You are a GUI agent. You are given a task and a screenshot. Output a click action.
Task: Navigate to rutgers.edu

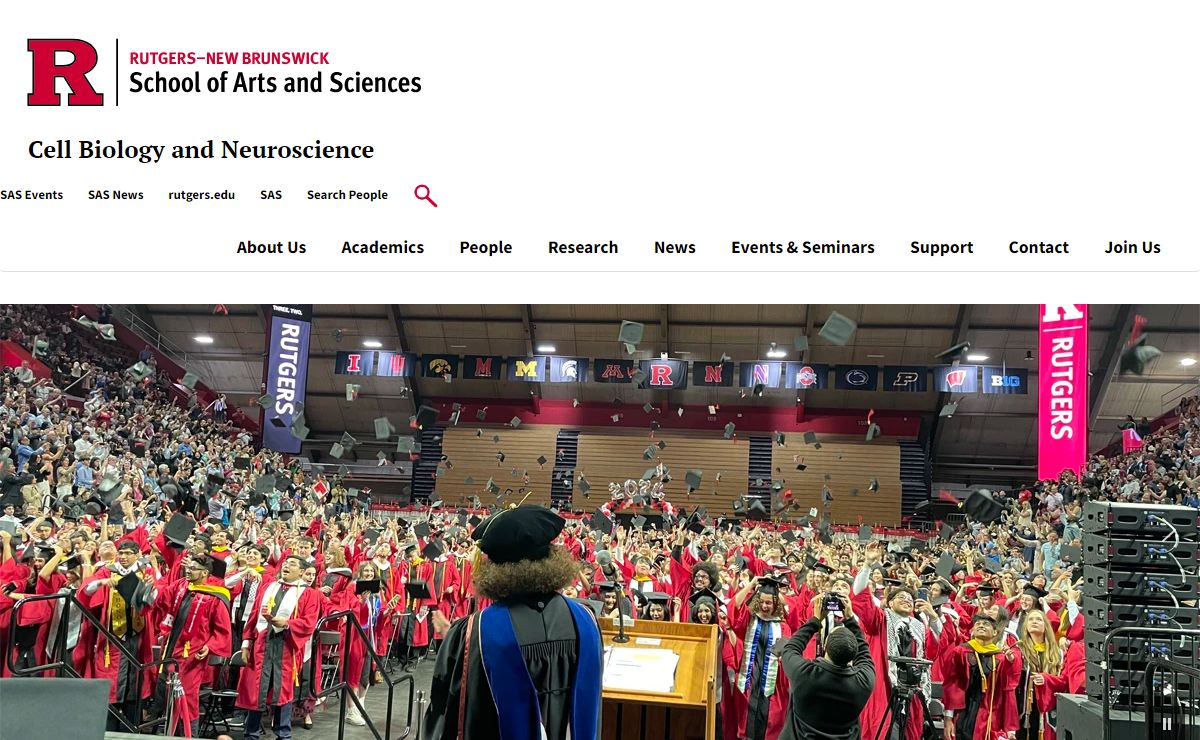(202, 195)
